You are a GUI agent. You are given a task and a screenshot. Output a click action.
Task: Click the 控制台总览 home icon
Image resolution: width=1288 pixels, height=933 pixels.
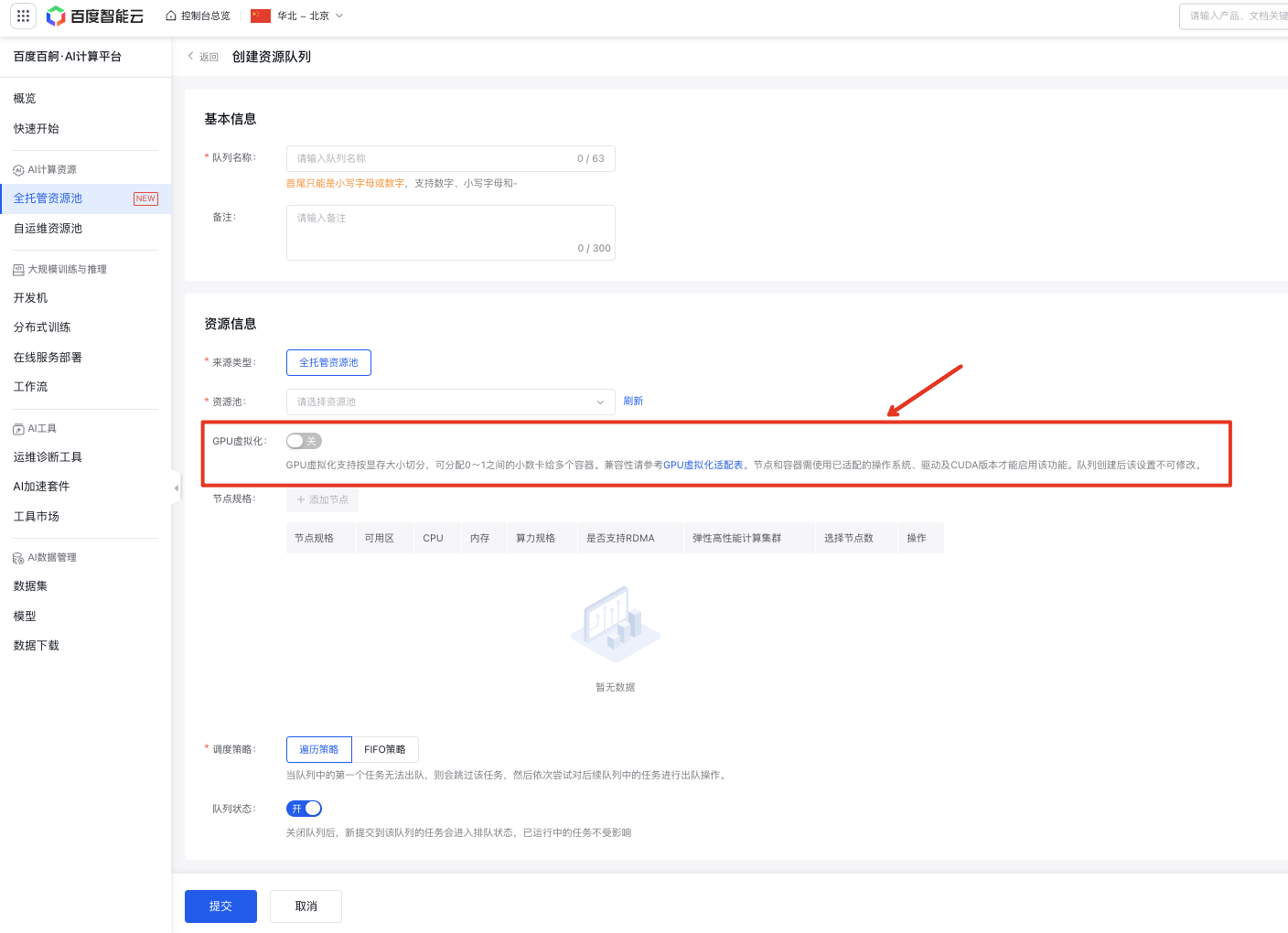[171, 16]
